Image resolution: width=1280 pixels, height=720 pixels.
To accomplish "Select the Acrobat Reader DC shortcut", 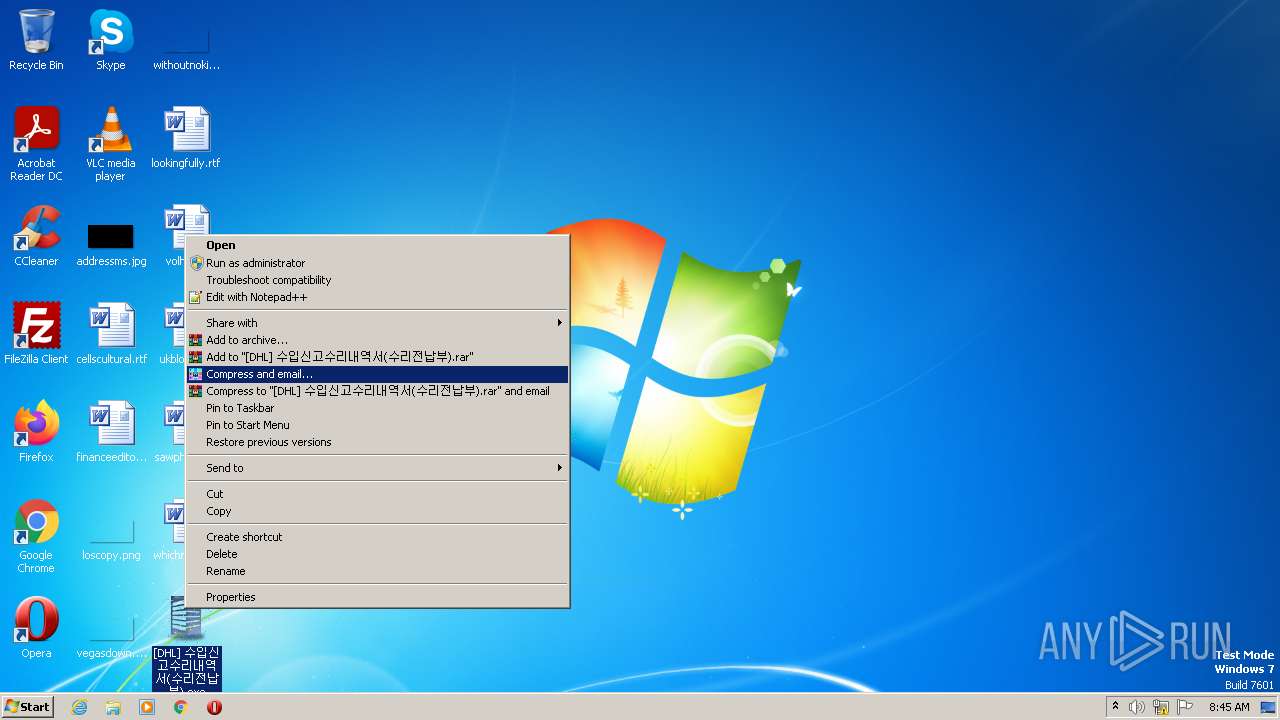I will click(x=36, y=144).
